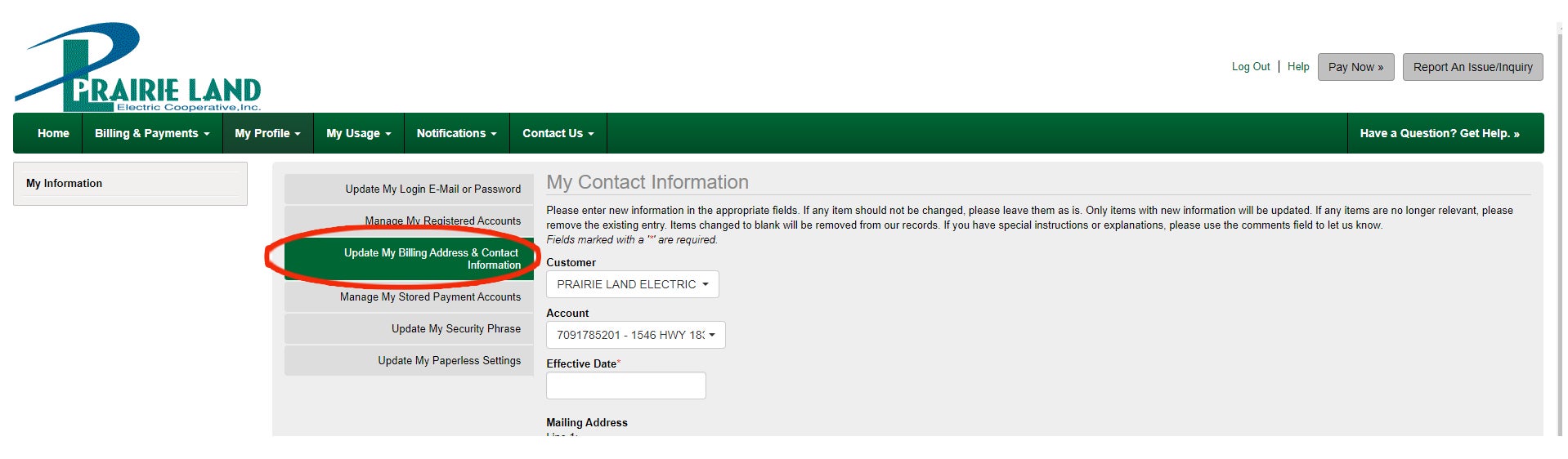Open the Notifications menu
Screen dimensions: 1568x459
(x=457, y=133)
